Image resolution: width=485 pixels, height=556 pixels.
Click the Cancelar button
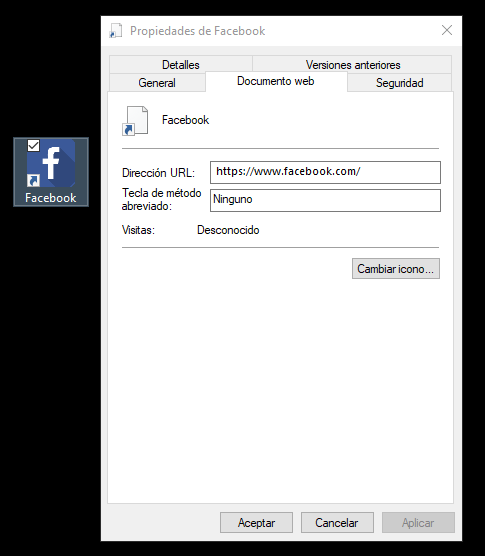pos(337,522)
